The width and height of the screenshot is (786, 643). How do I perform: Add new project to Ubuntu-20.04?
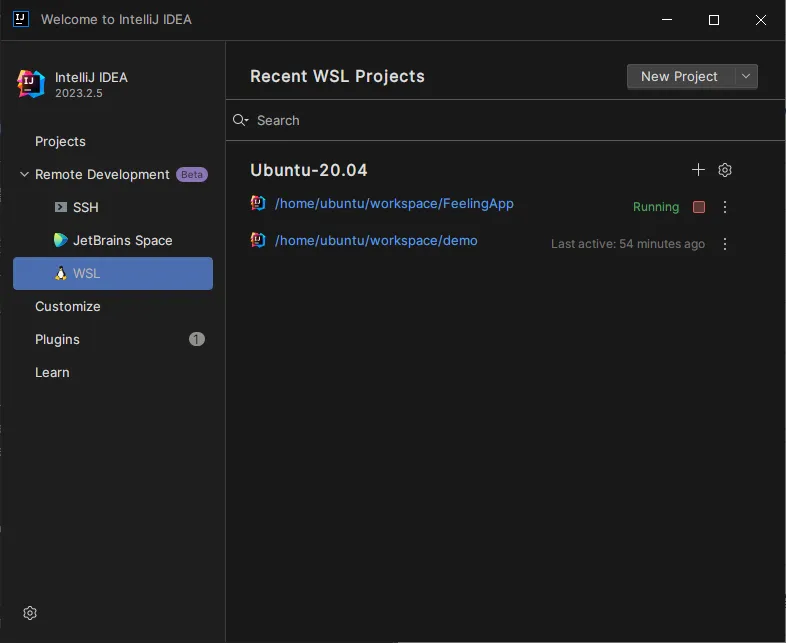pos(698,170)
